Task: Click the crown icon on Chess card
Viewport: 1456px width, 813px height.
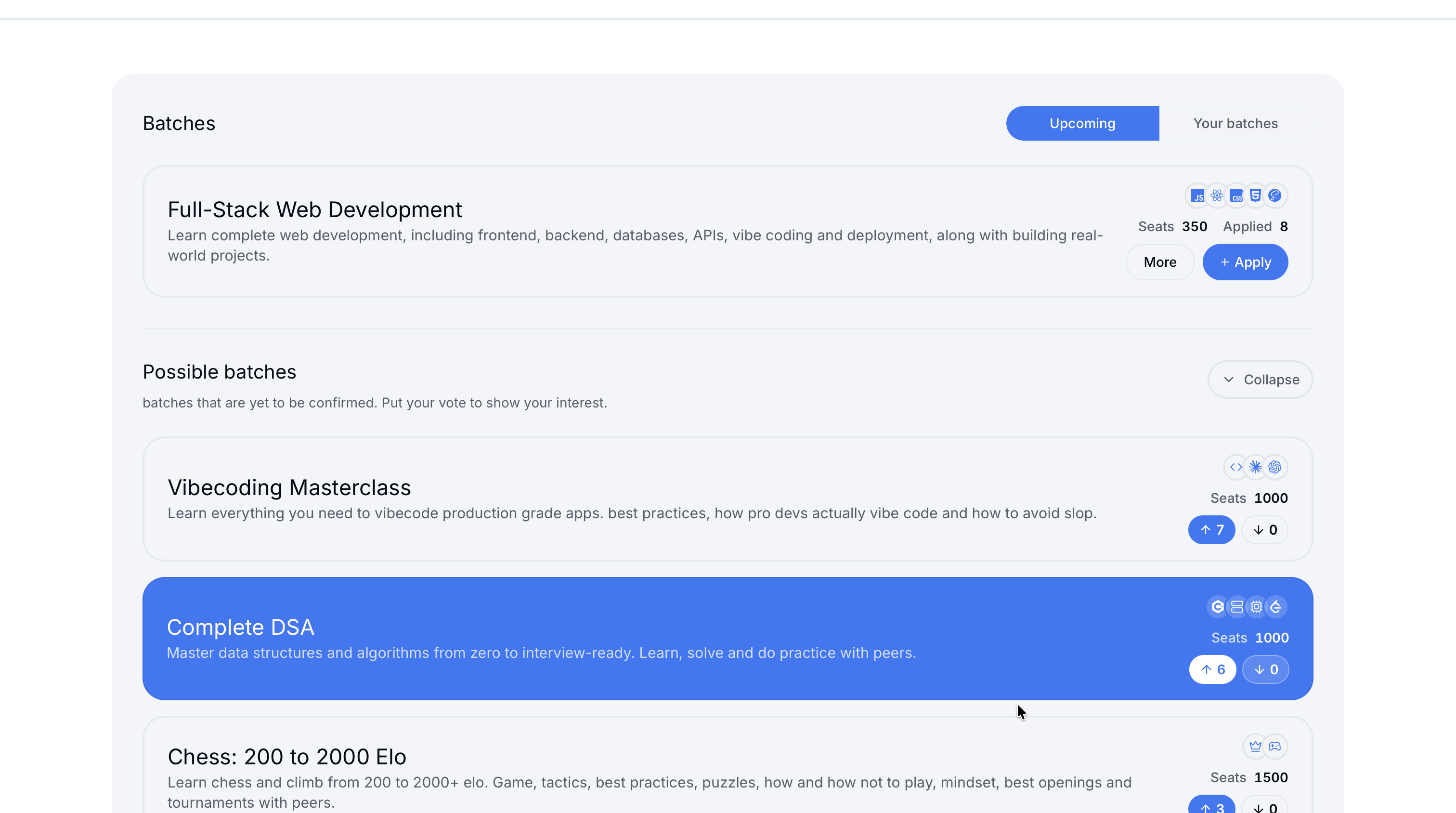Action: click(x=1255, y=746)
